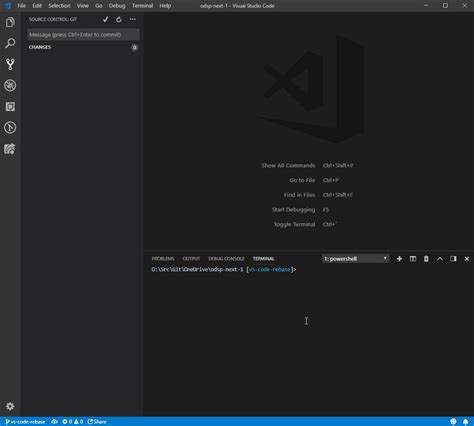Open the Go menu
The height and width of the screenshot is (426, 474).
99,6
